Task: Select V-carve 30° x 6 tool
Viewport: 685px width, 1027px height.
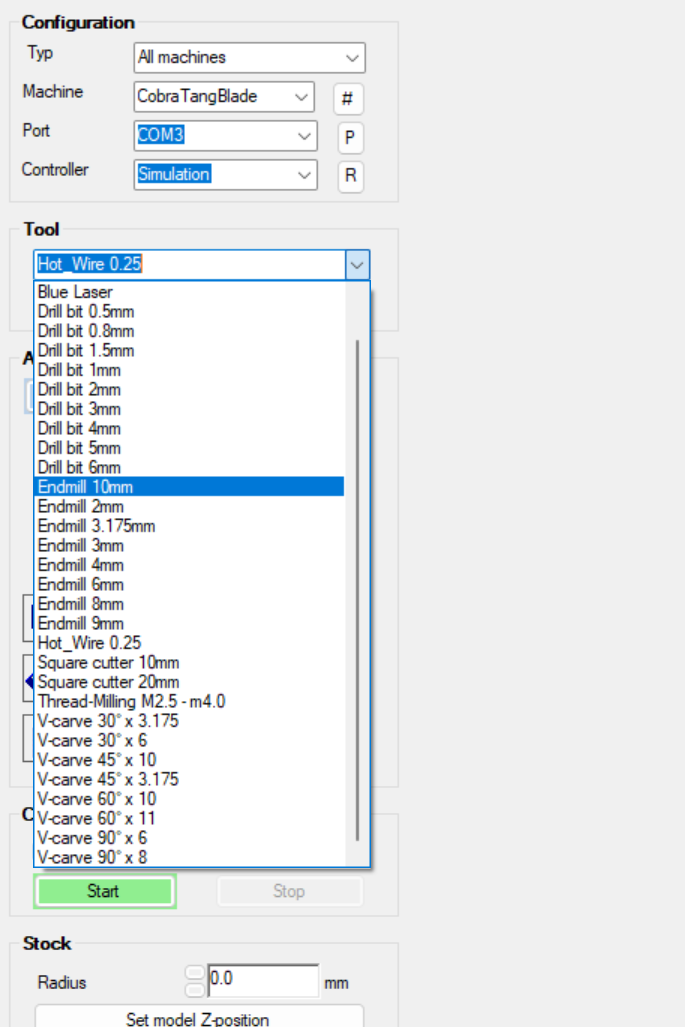Action: pos(189,740)
